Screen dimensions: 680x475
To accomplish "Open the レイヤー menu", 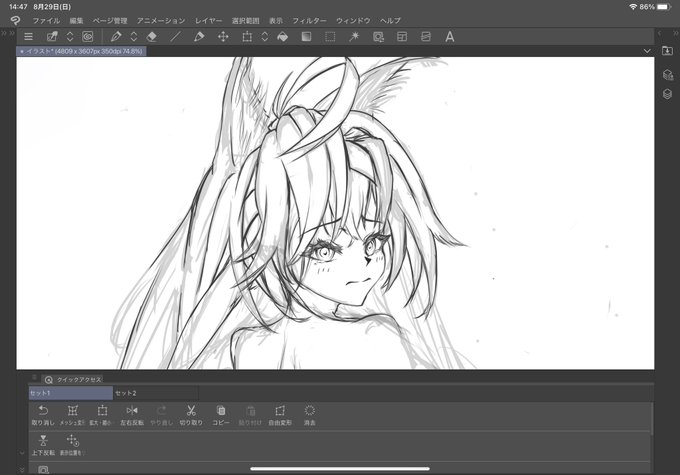I will (x=208, y=20).
